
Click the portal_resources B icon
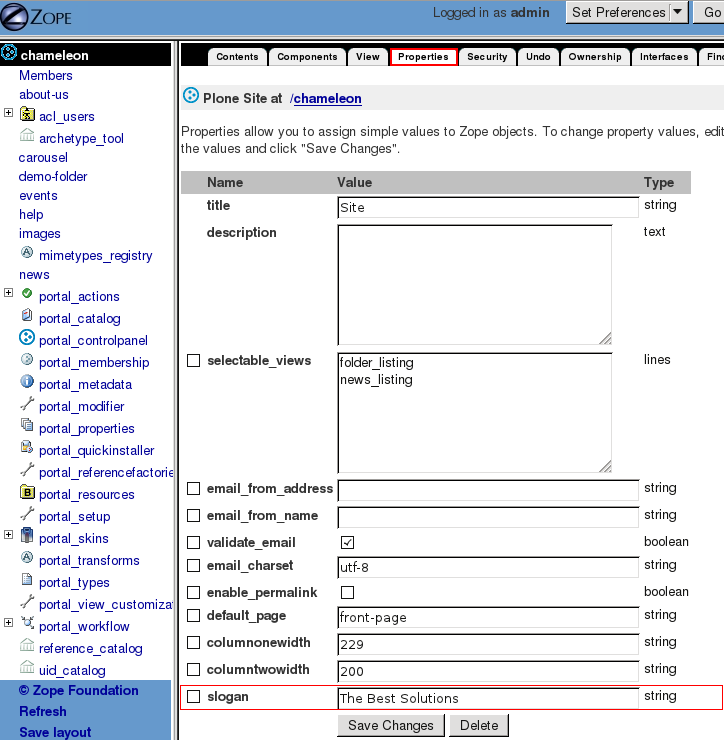pyautogui.click(x=27, y=492)
